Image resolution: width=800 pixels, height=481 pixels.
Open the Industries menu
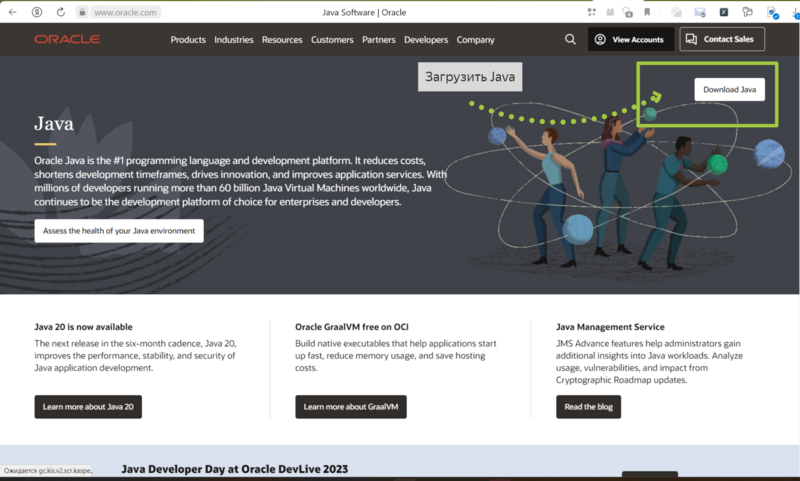pyautogui.click(x=234, y=40)
